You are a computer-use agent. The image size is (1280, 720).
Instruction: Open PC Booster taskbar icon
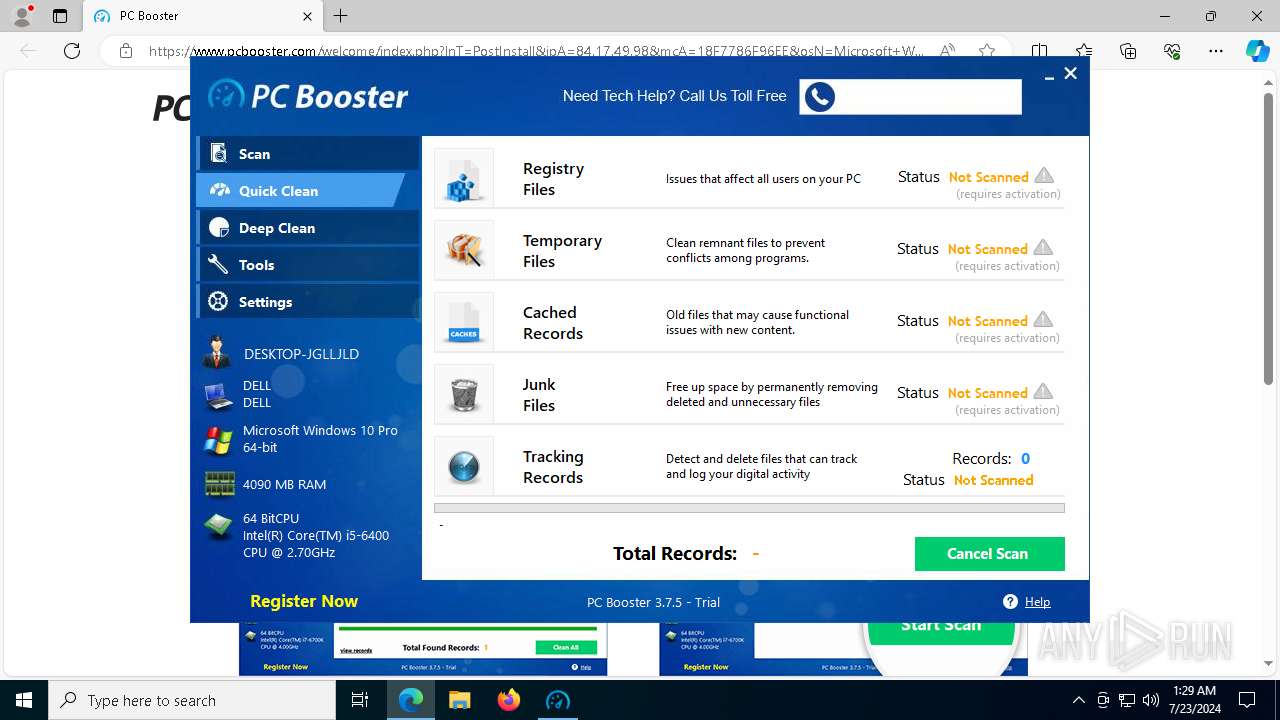[x=558, y=700]
